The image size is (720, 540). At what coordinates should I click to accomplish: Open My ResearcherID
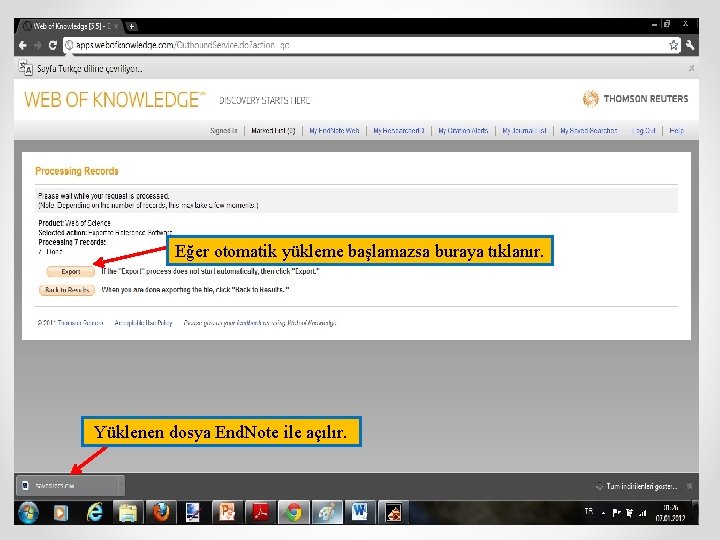(x=399, y=130)
